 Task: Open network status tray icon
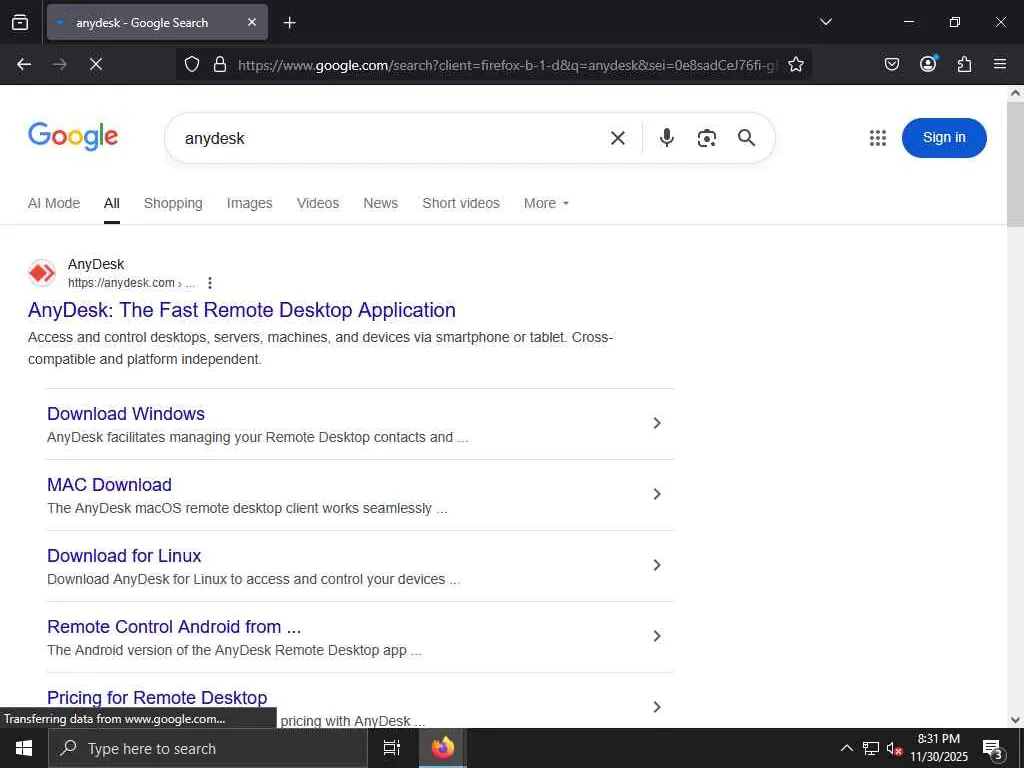point(870,748)
